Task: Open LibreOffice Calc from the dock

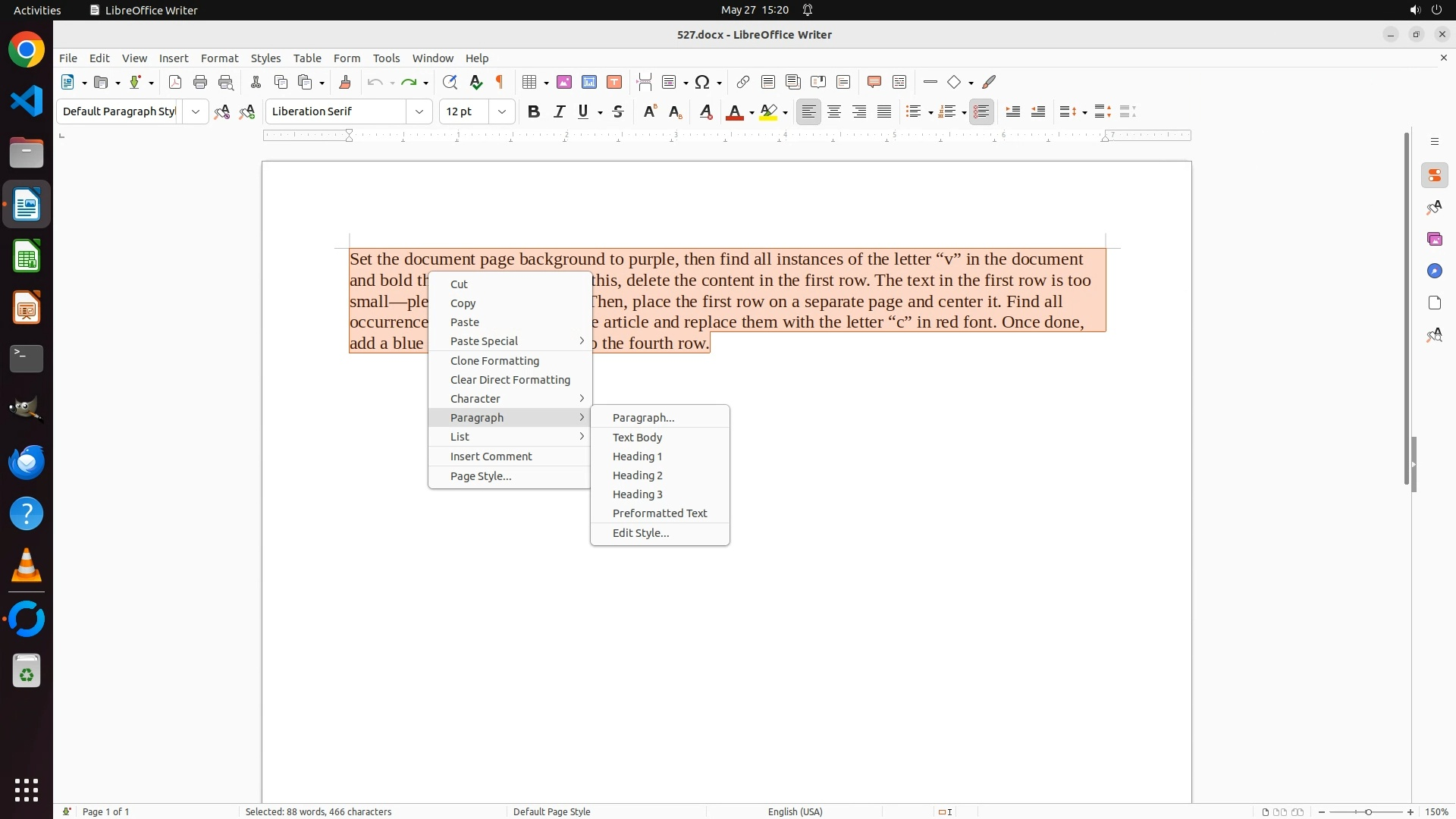Action: 27,257
